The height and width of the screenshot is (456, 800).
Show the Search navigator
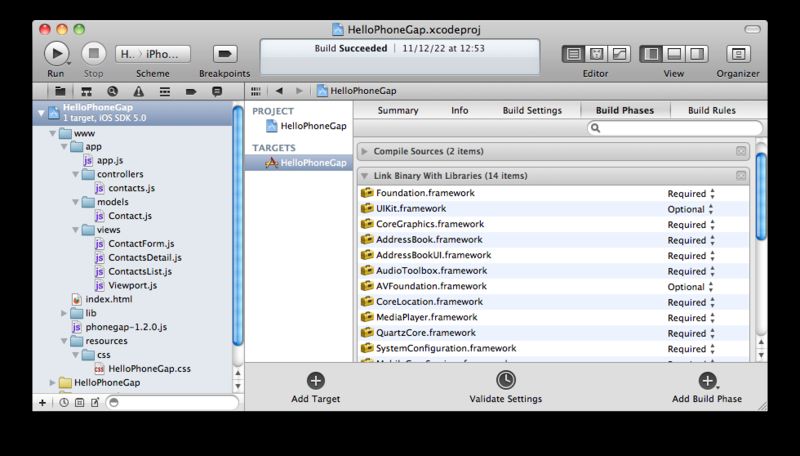[112, 91]
